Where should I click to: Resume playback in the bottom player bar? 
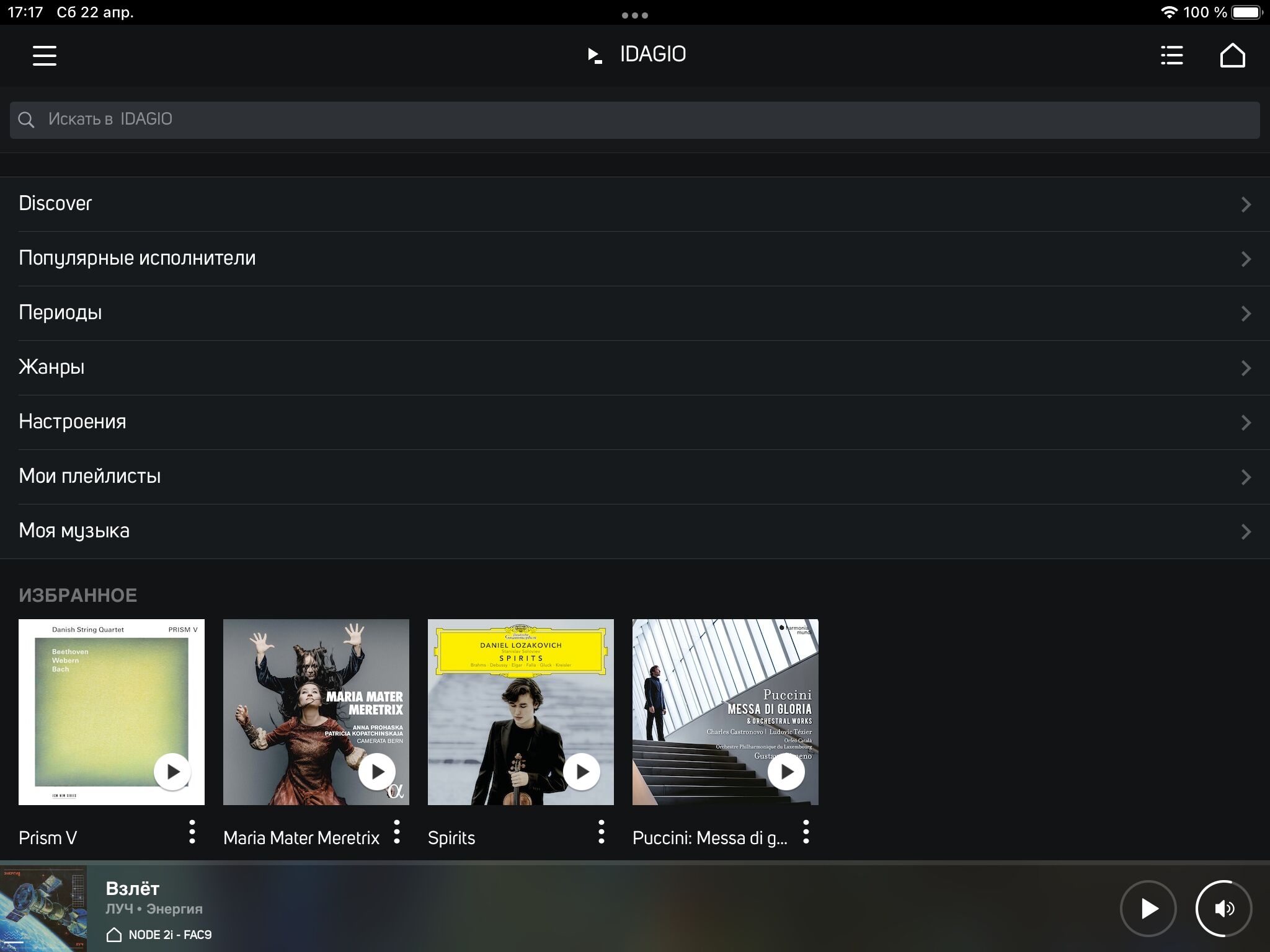(1148, 909)
